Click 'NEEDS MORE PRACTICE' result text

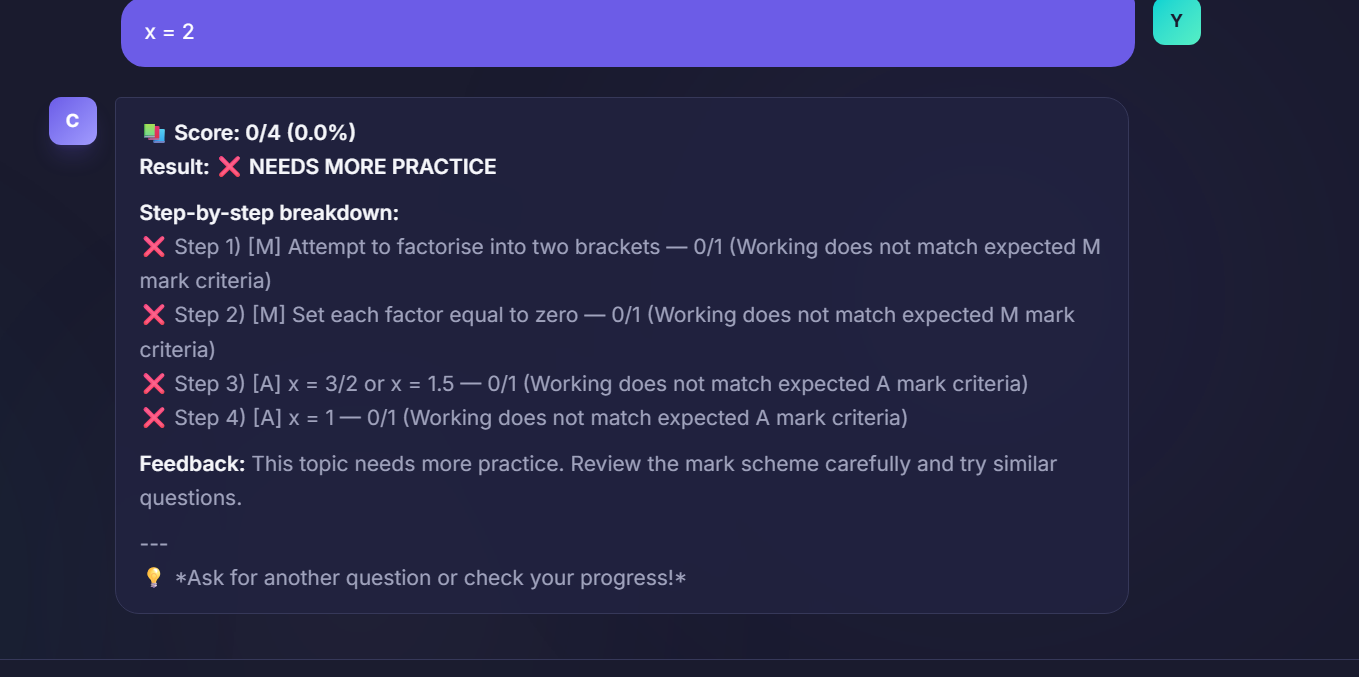pos(373,167)
